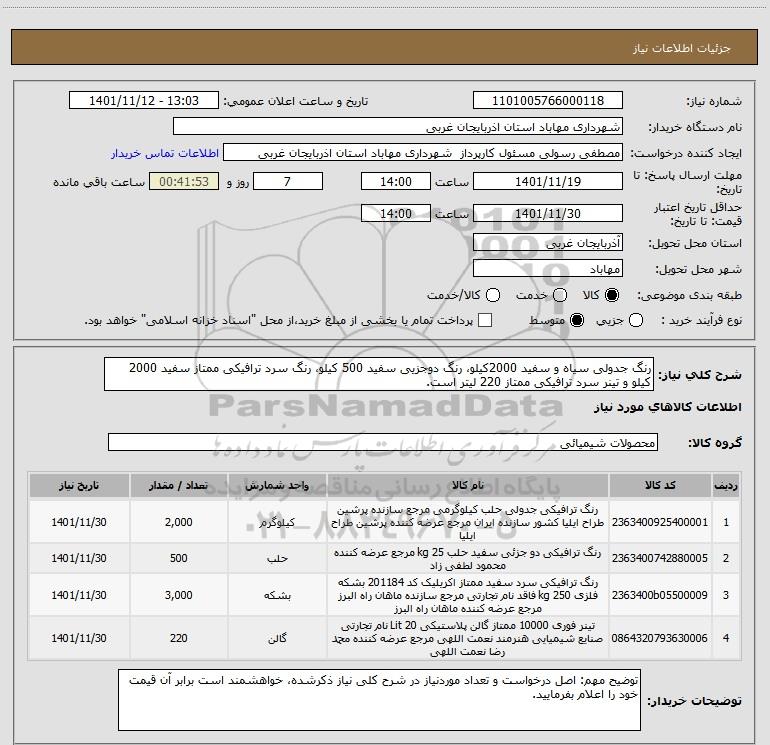Screen dimensions: 770x745
Task: Click the response deadline date 1401/11/19
Action: pos(548,181)
